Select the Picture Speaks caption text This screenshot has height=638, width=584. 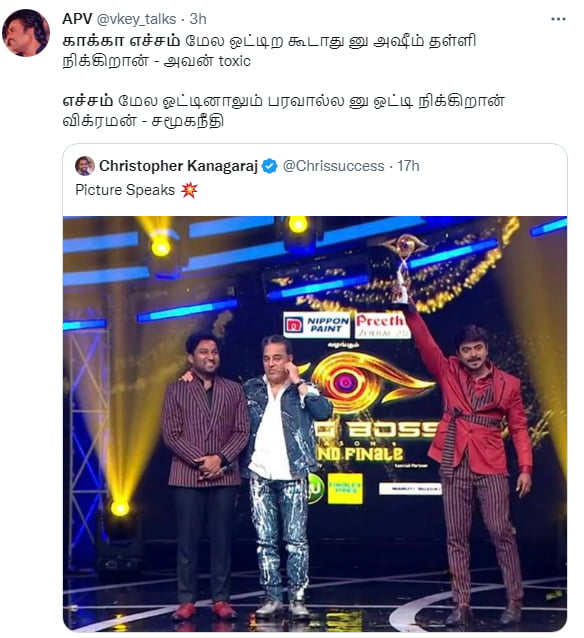coord(125,190)
